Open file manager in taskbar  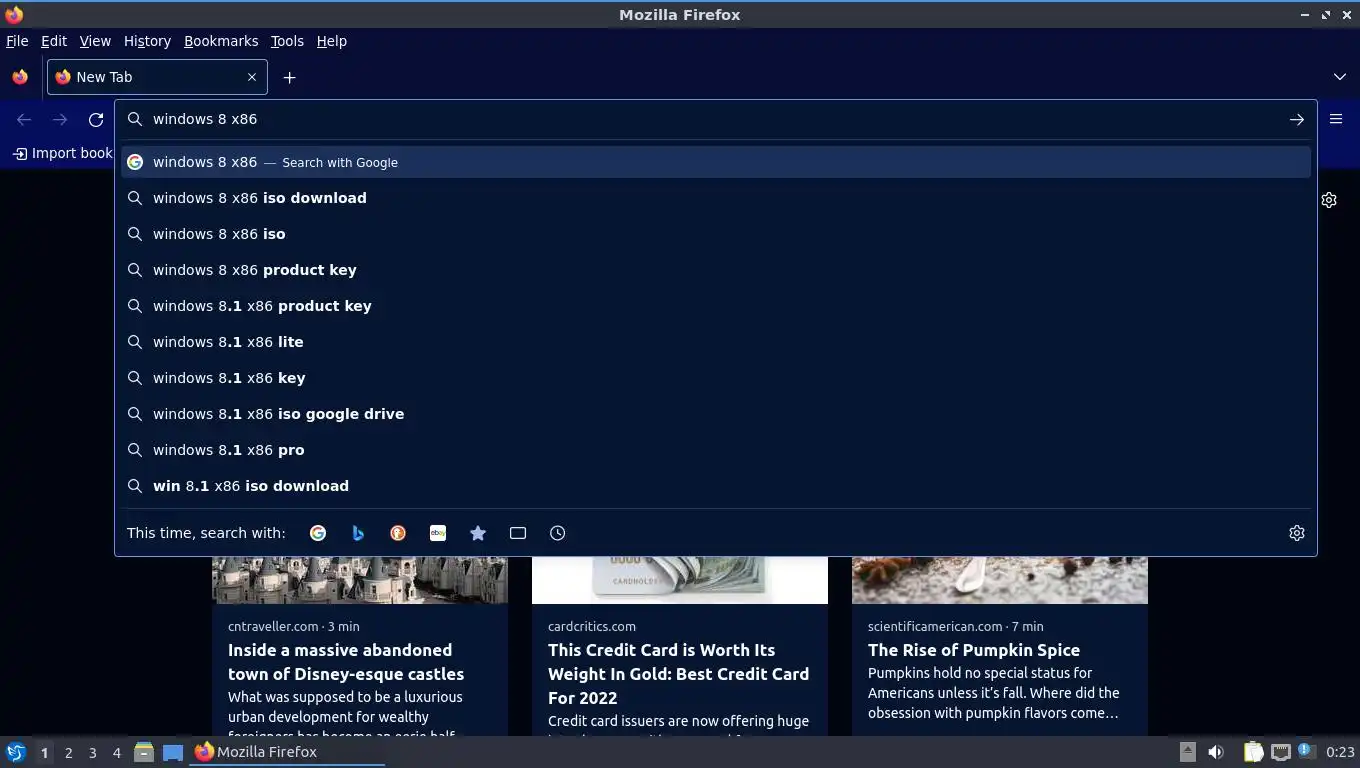[144, 752]
